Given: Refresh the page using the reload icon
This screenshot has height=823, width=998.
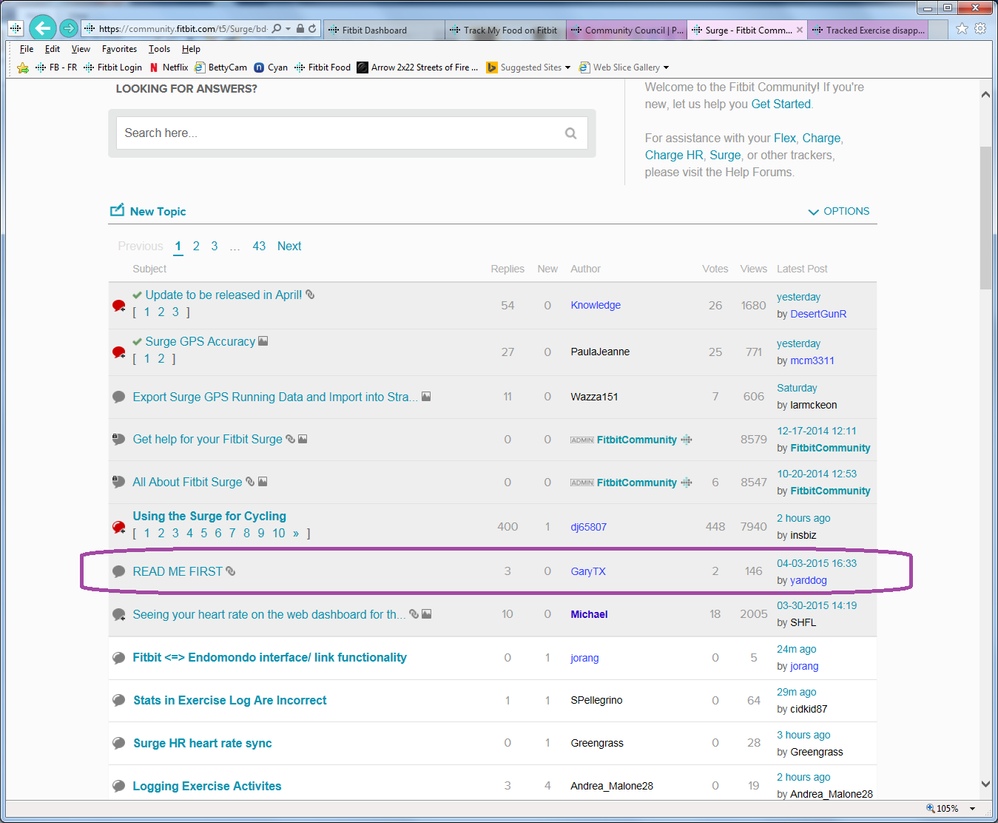Looking at the screenshot, I should pos(313,29).
